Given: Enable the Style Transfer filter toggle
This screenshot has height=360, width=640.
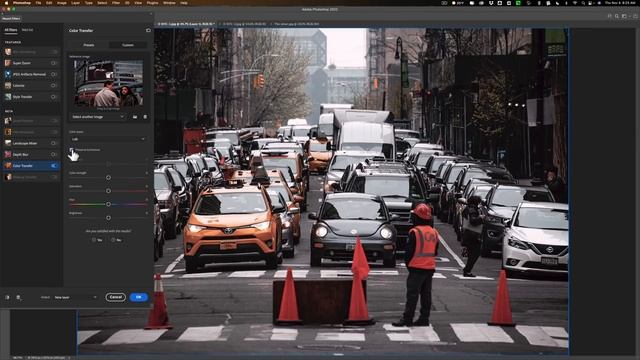Looking at the screenshot, I should [54, 97].
